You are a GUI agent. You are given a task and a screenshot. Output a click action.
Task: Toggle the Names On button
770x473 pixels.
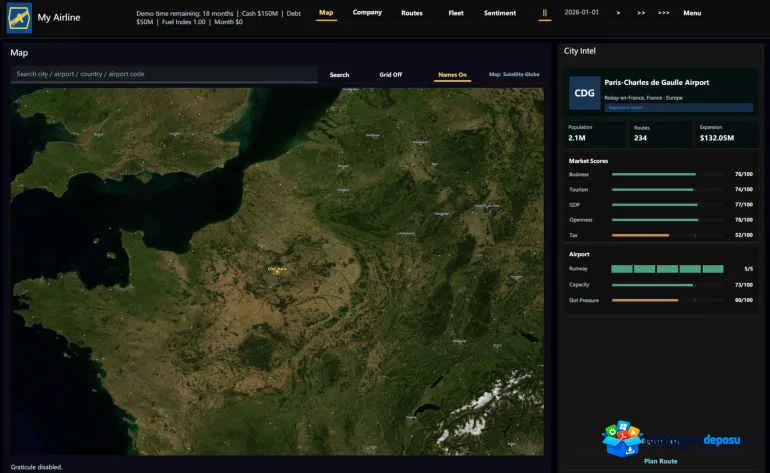coord(452,75)
